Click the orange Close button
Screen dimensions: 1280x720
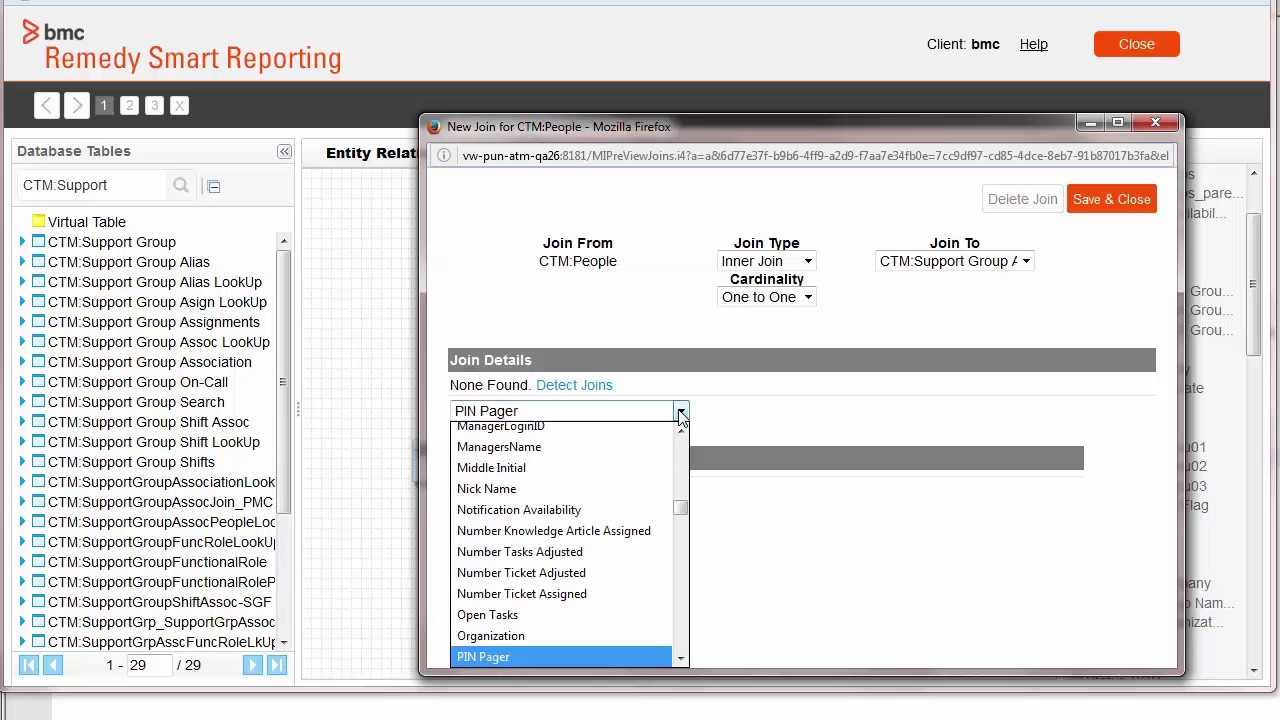coord(1137,44)
